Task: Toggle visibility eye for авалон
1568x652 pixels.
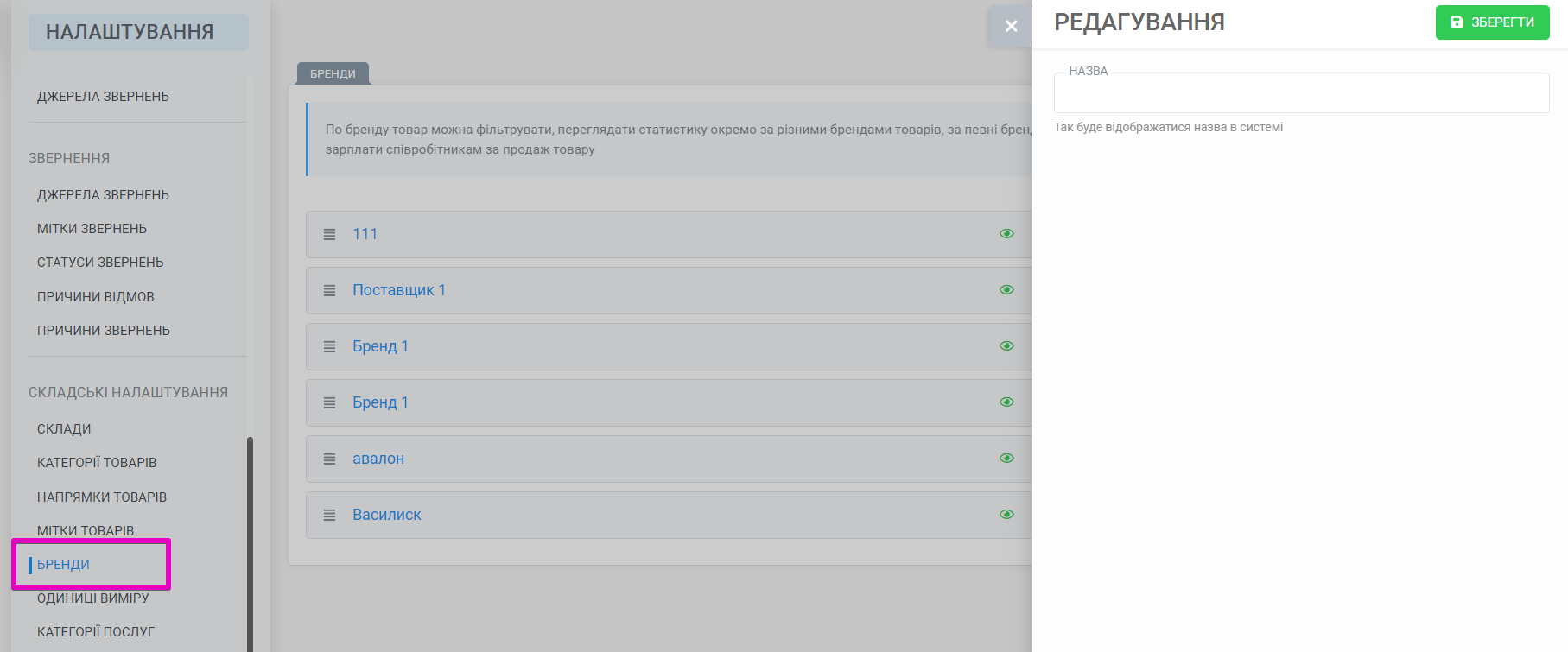Action: 1006,459
